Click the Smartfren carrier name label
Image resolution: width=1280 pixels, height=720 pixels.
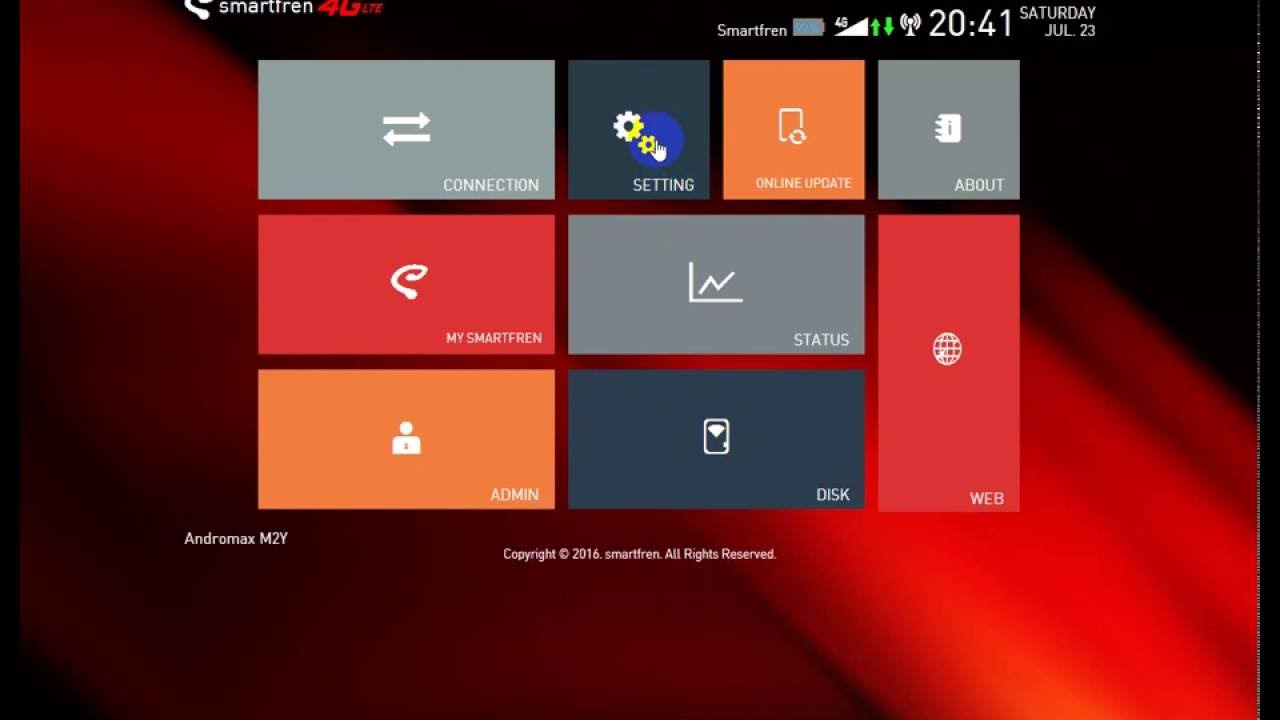coord(752,30)
